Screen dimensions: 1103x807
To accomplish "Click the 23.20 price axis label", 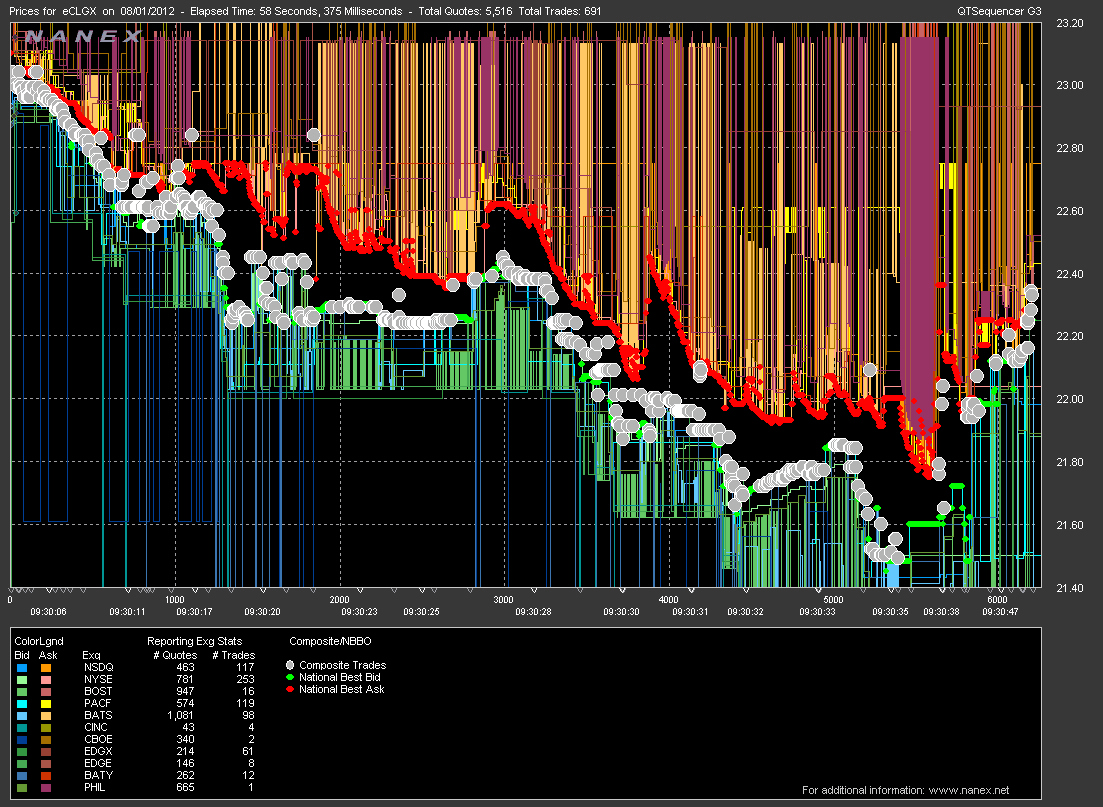I will [x=1070, y=23].
